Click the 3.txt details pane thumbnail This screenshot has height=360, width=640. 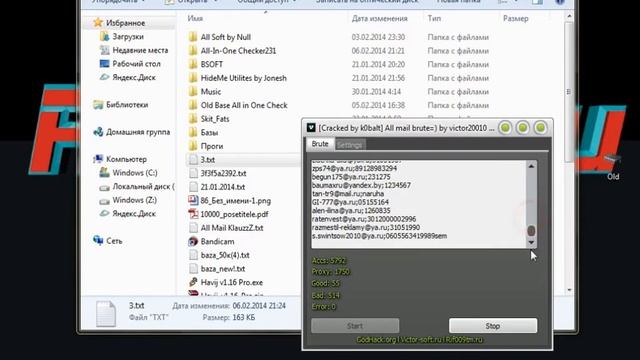point(106,313)
